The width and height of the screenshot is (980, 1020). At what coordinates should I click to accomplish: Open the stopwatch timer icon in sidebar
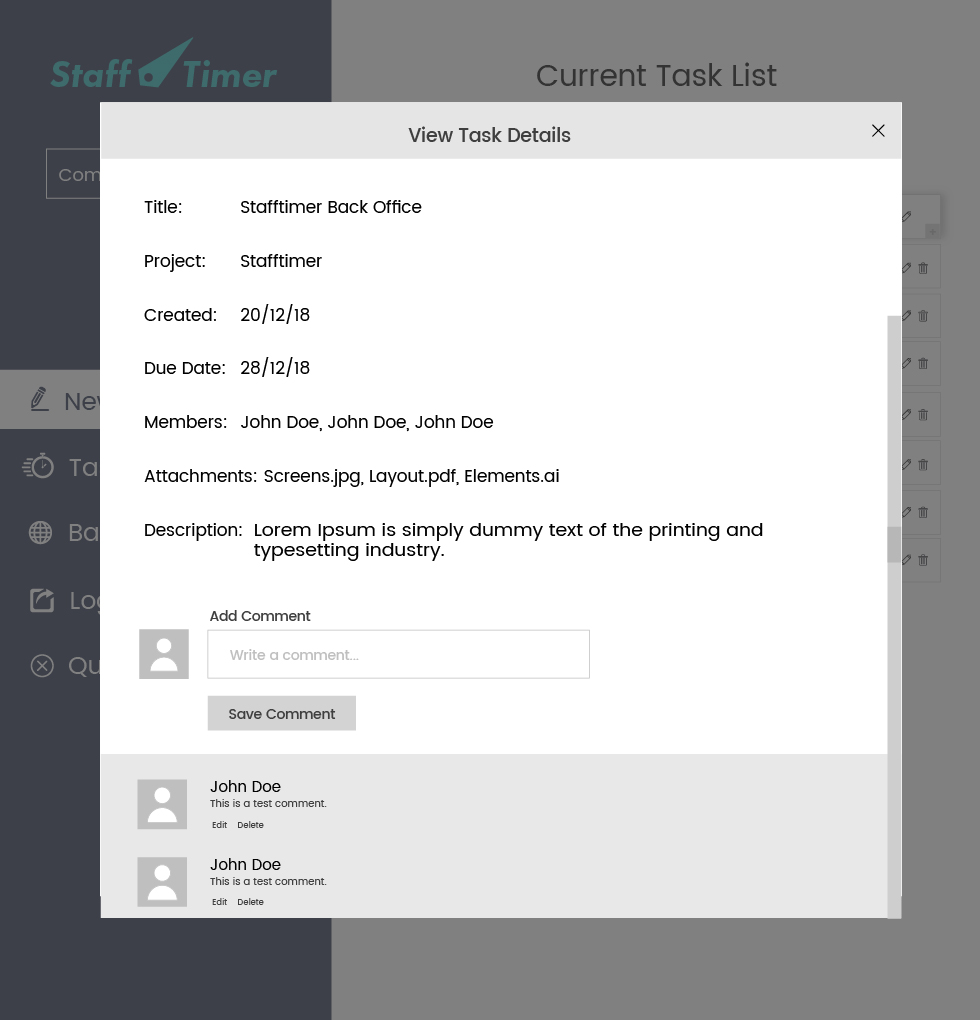tap(38, 466)
